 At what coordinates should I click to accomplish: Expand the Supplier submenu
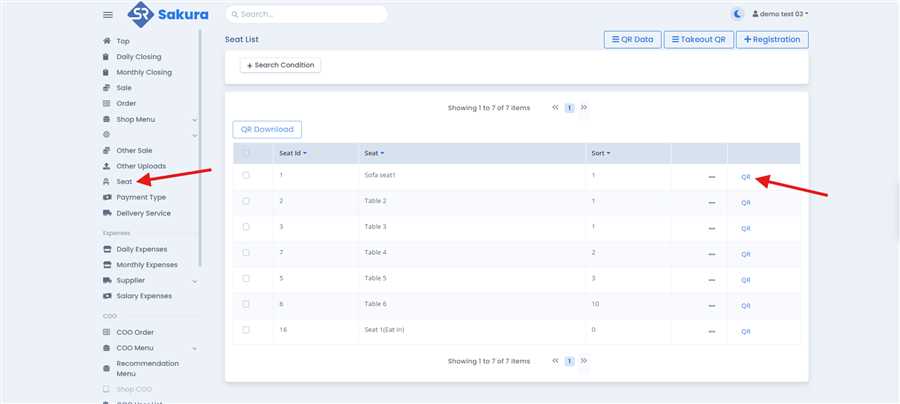tap(194, 281)
